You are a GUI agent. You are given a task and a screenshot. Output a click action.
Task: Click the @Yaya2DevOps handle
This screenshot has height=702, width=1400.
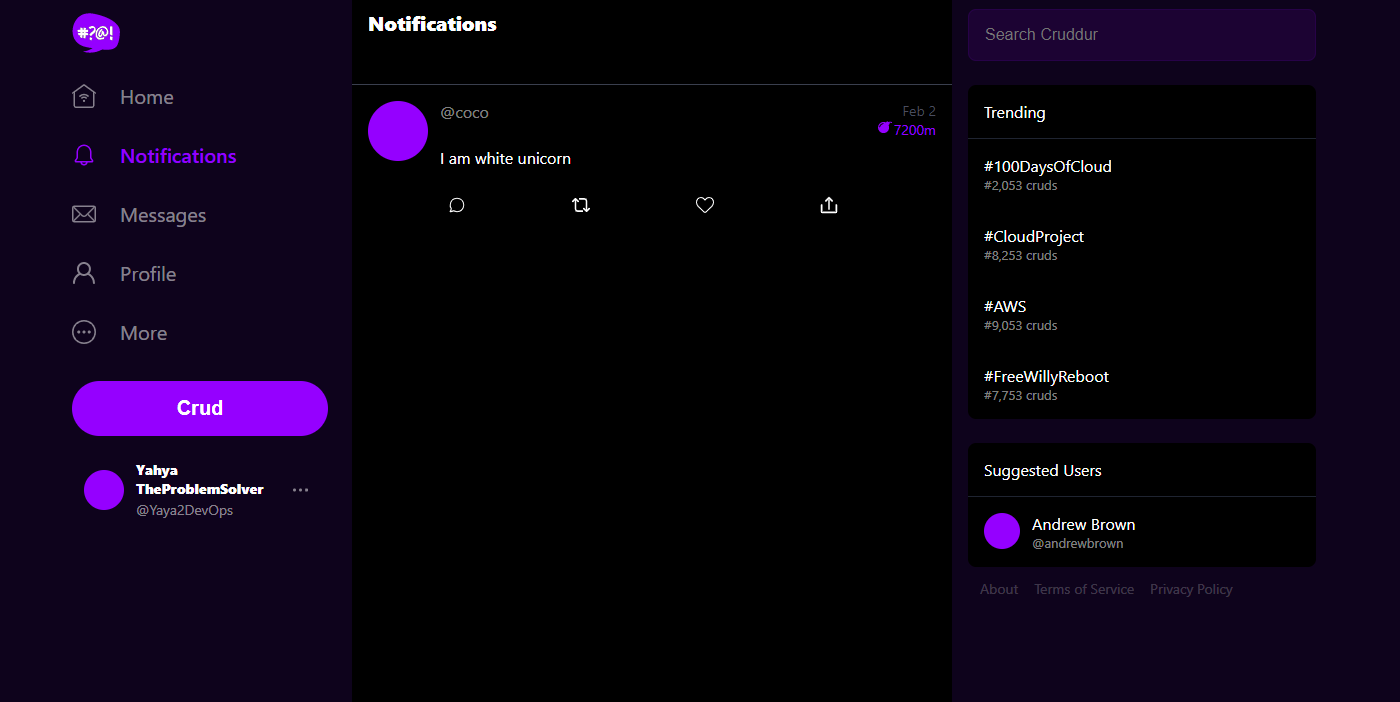[184, 510]
